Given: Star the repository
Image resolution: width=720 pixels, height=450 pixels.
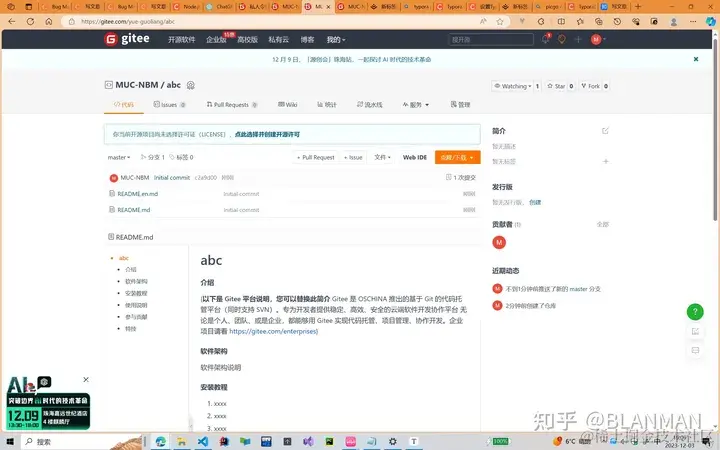Looking at the screenshot, I should tap(556, 86).
